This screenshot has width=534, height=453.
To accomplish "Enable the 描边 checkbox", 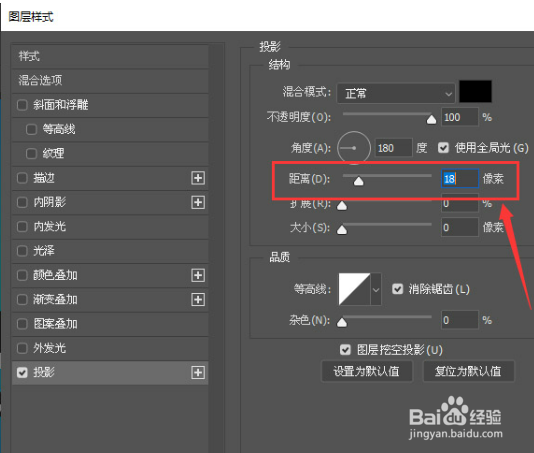I will pos(22,178).
